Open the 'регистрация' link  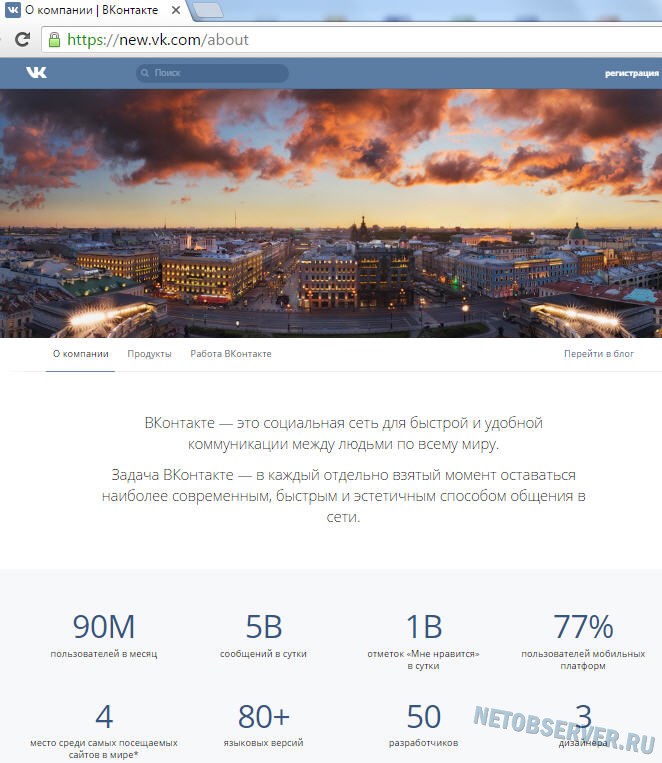(x=631, y=73)
